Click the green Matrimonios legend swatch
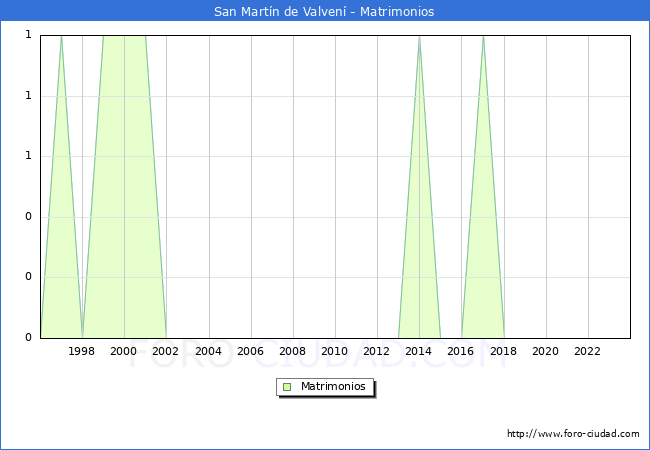This screenshot has width=650, height=450. point(287,387)
